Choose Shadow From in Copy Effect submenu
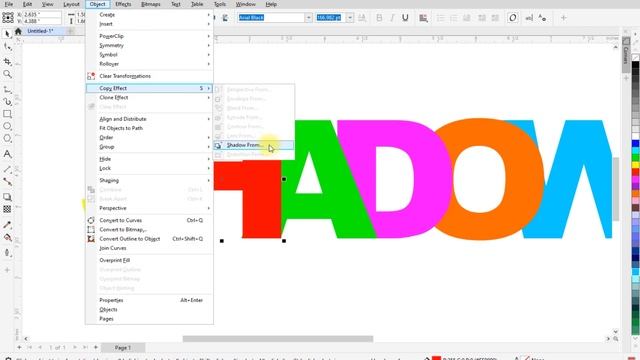The height and width of the screenshot is (360, 640). pyautogui.click(x=253, y=145)
